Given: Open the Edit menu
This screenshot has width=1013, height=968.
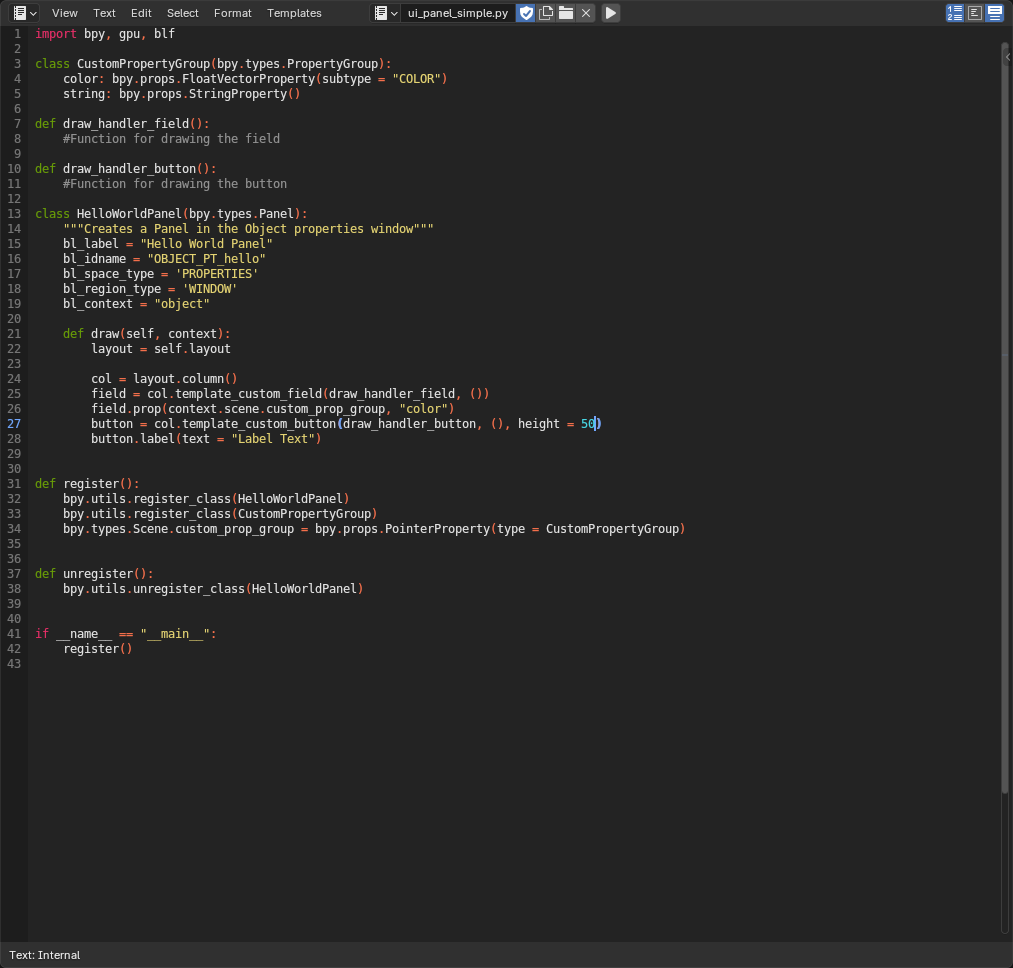Looking at the screenshot, I should pos(141,13).
